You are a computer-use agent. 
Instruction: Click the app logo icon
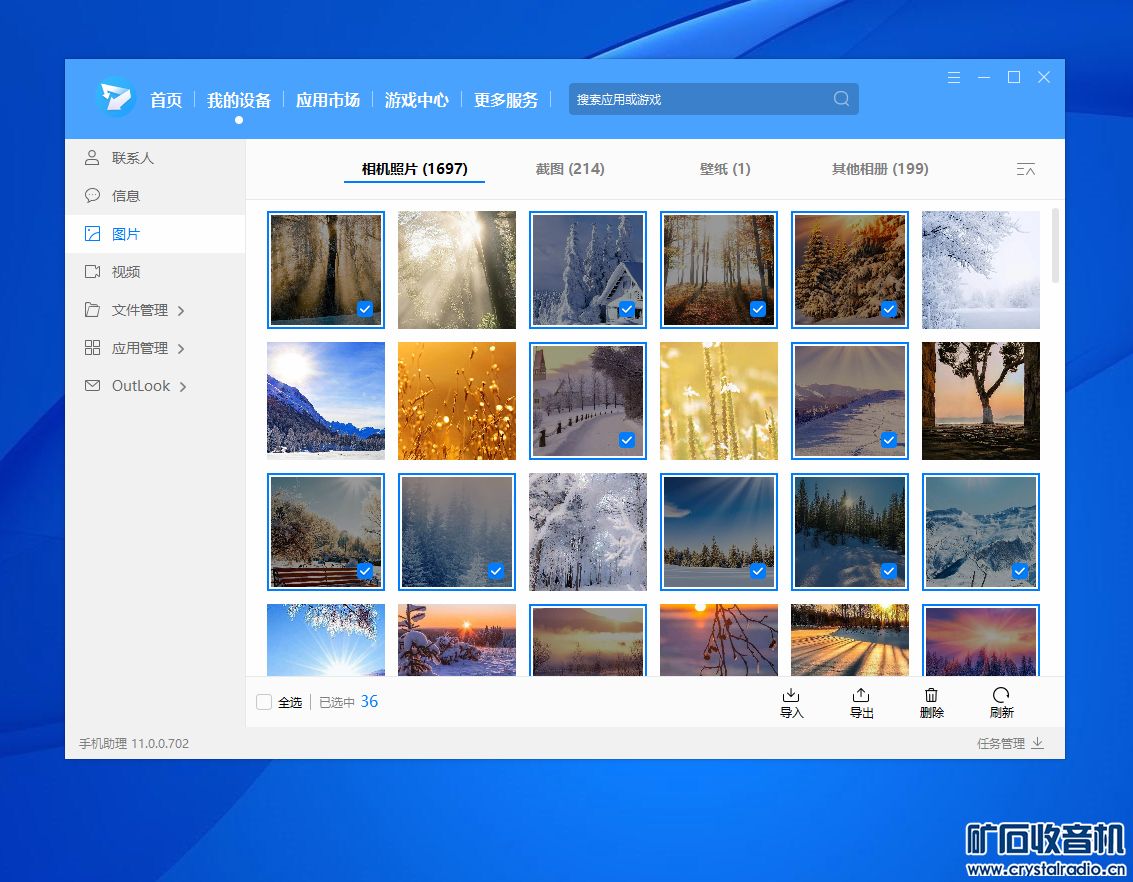116,98
